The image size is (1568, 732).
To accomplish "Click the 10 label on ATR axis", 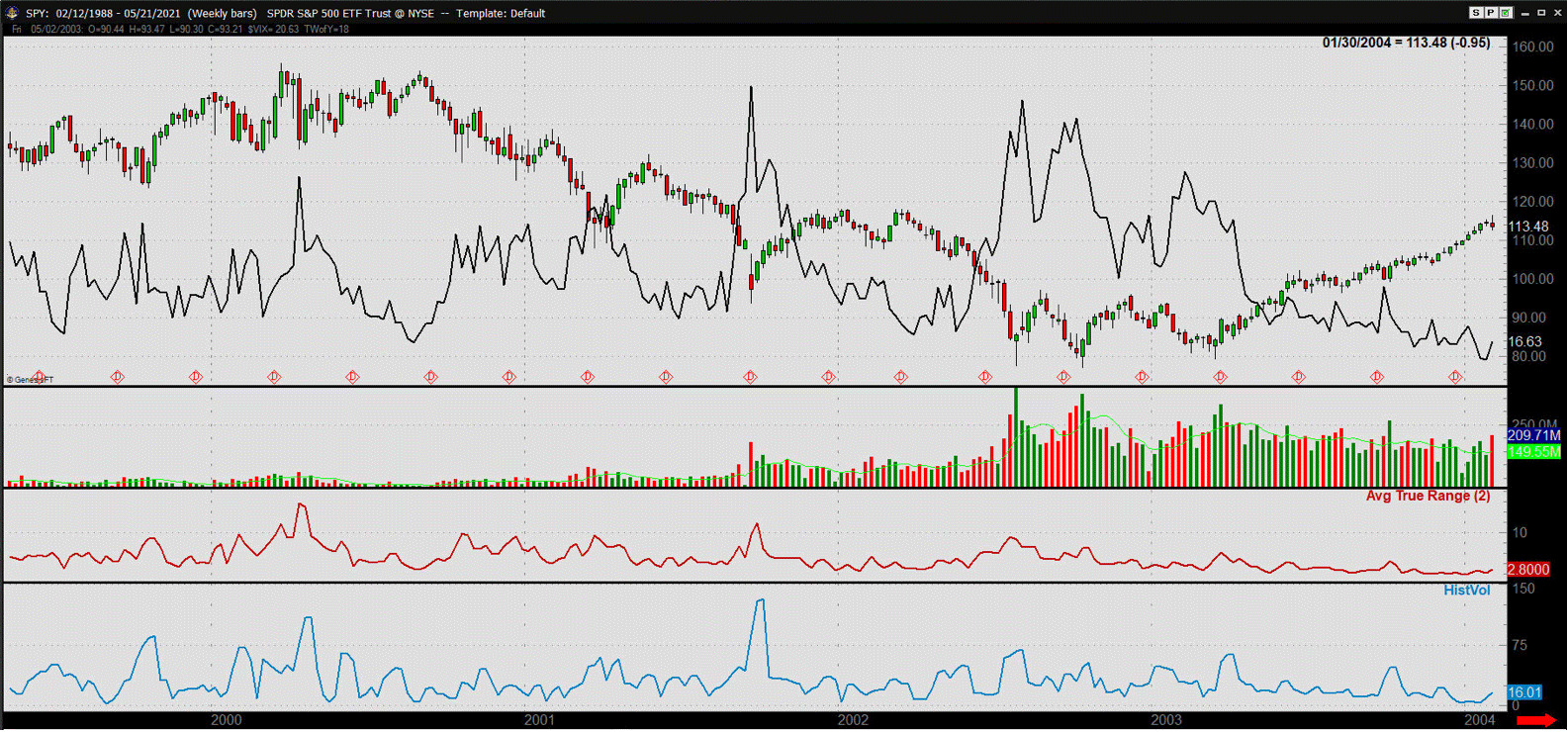I will pyautogui.click(x=1521, y=532).
